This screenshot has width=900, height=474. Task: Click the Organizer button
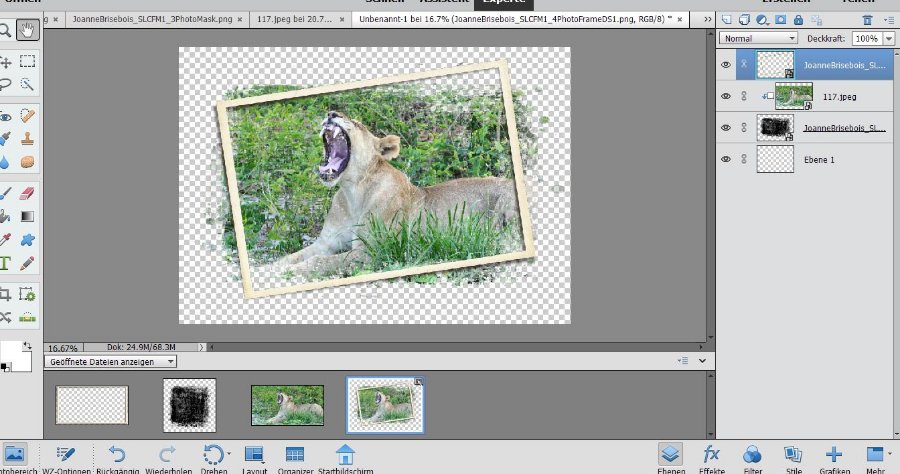[x=294, y=453]
